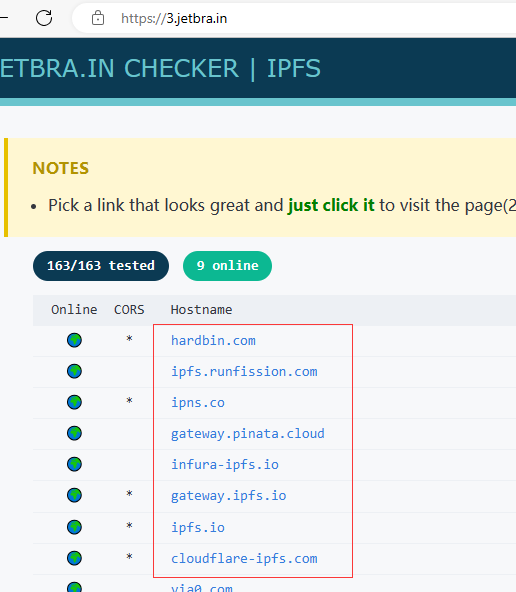Visit the ipfs.io hostname link
Screen dimensions: 516x592
coord(198,527)
